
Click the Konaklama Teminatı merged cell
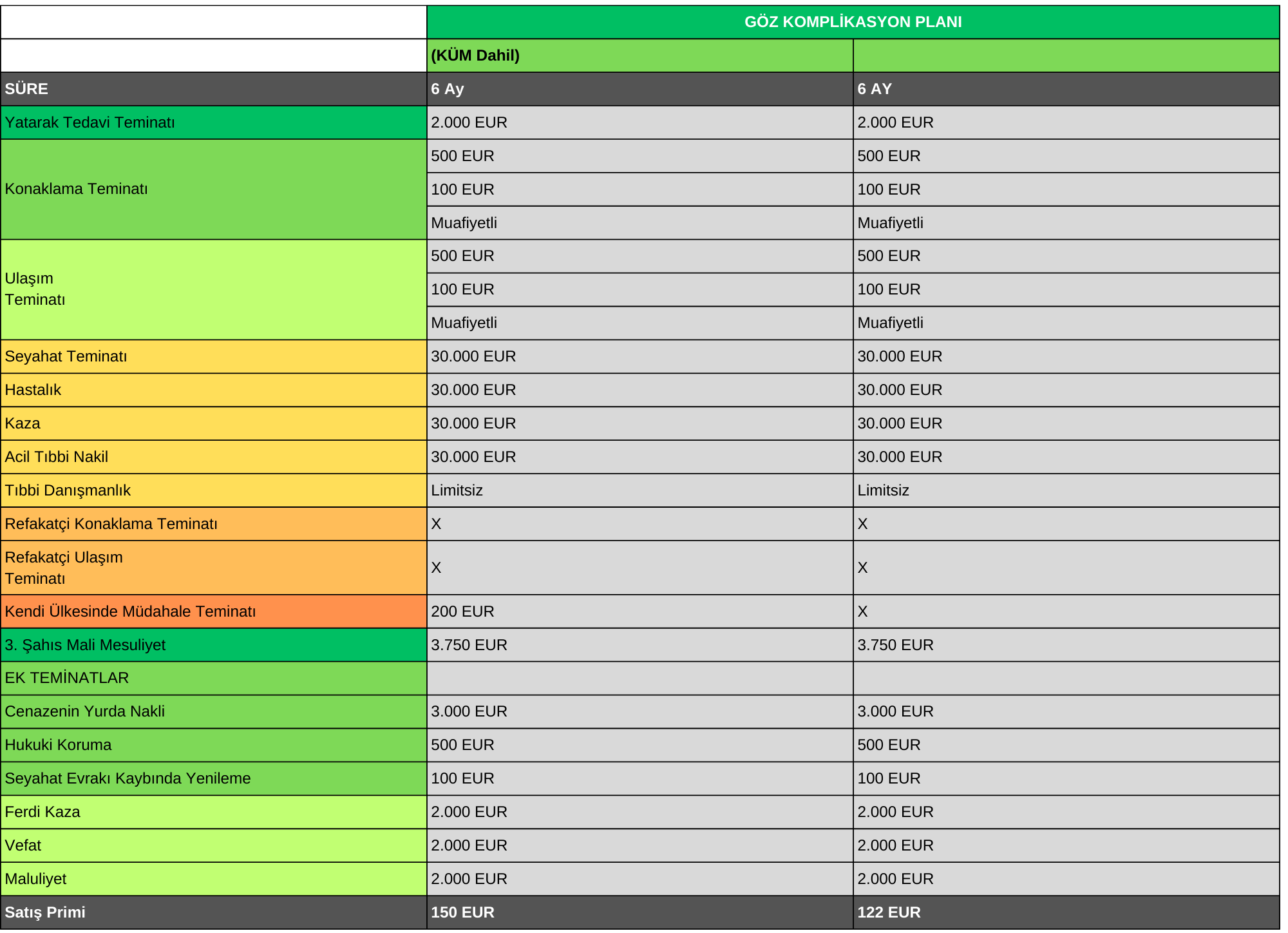coord(213,189)
